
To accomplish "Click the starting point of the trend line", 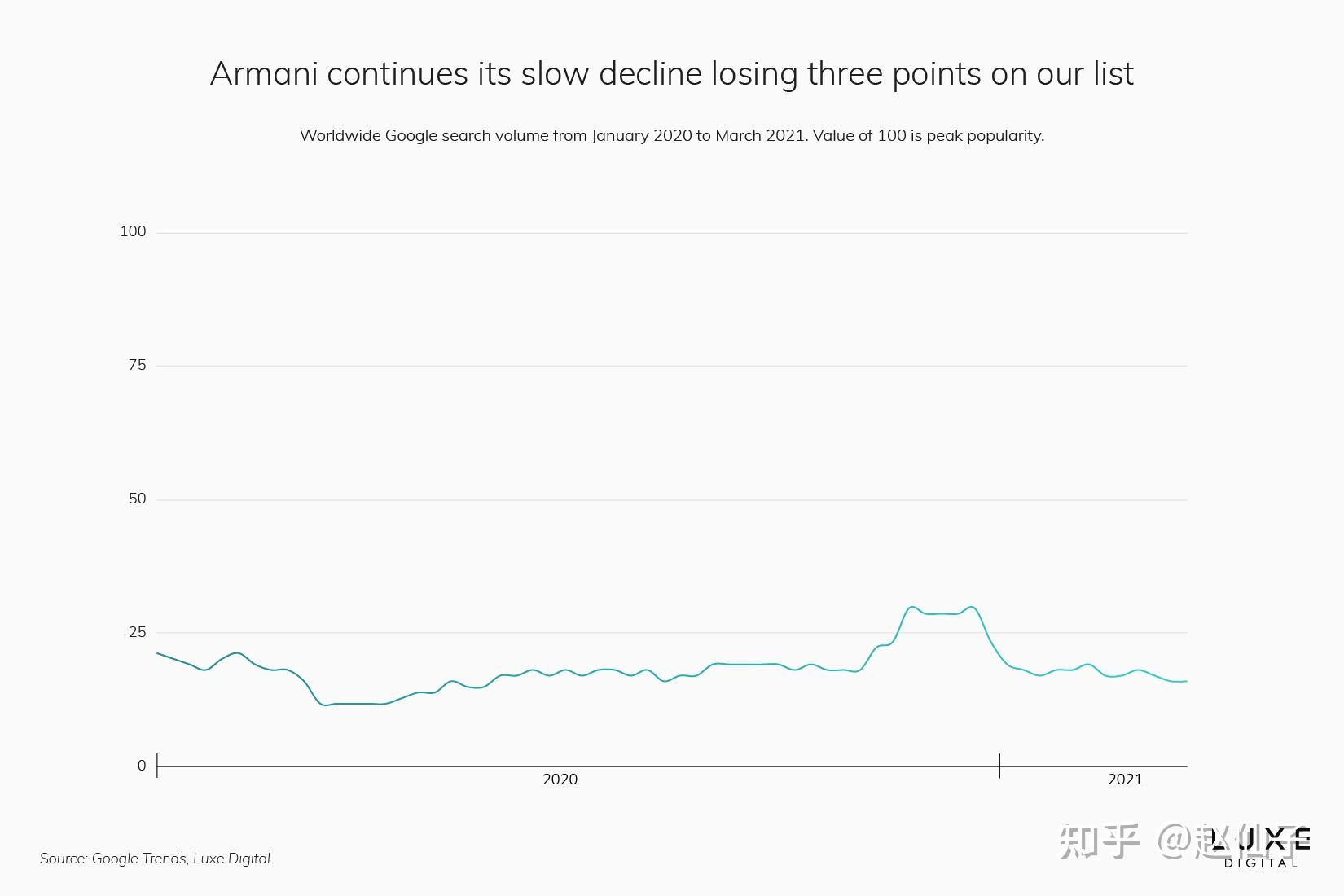I will tap(158, 653).
